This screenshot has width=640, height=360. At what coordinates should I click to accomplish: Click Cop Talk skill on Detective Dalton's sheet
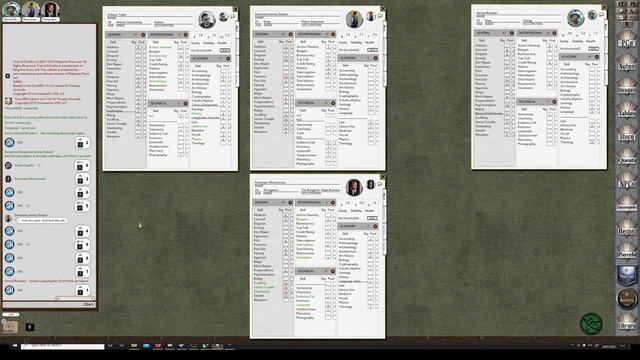coord(303,60)
